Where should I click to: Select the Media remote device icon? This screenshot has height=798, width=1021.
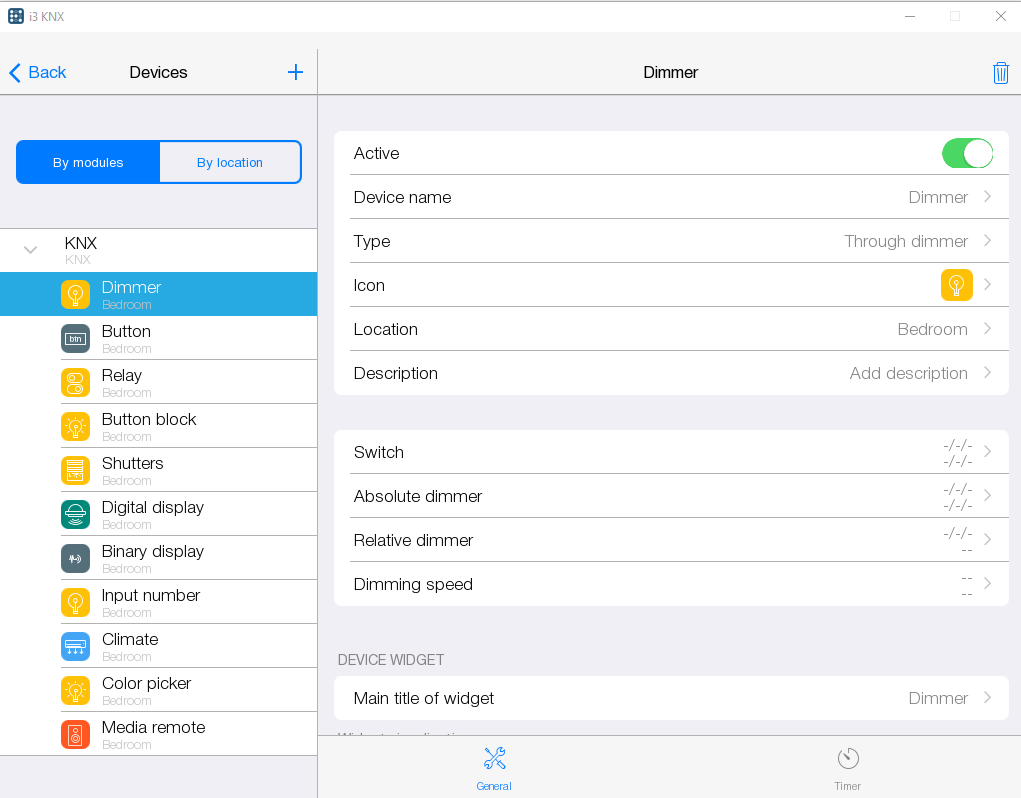75,734
